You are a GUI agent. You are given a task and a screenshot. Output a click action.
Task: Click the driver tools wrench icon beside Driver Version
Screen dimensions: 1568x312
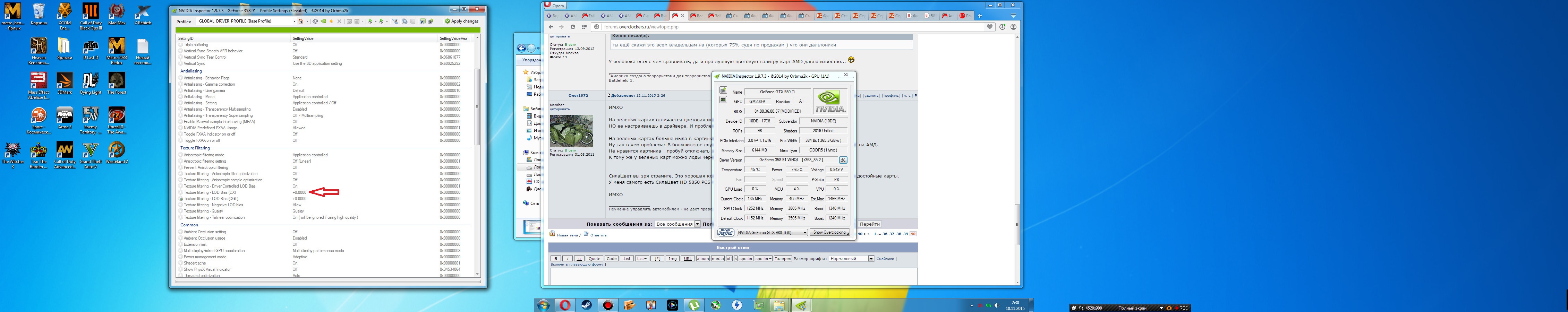click(x=843, y=160)
